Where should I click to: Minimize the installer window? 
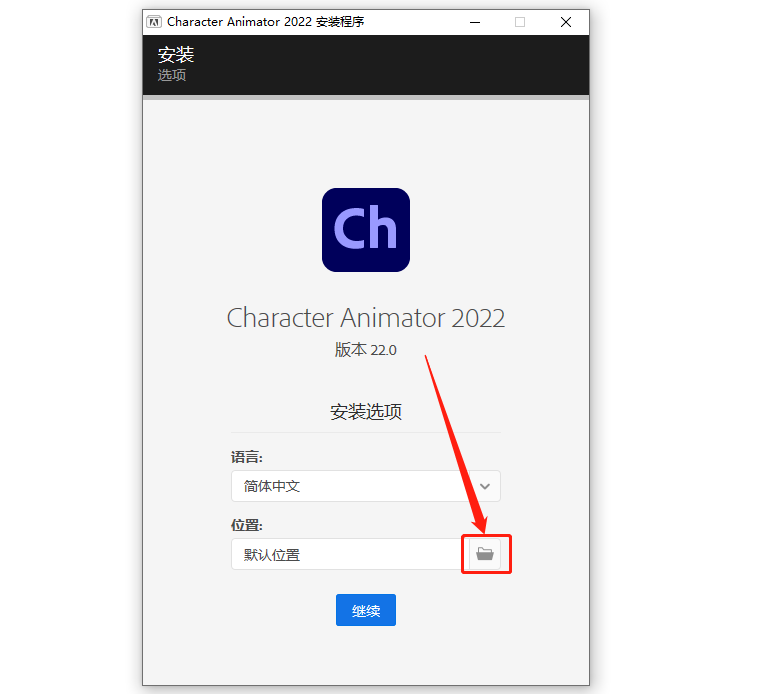475,22
